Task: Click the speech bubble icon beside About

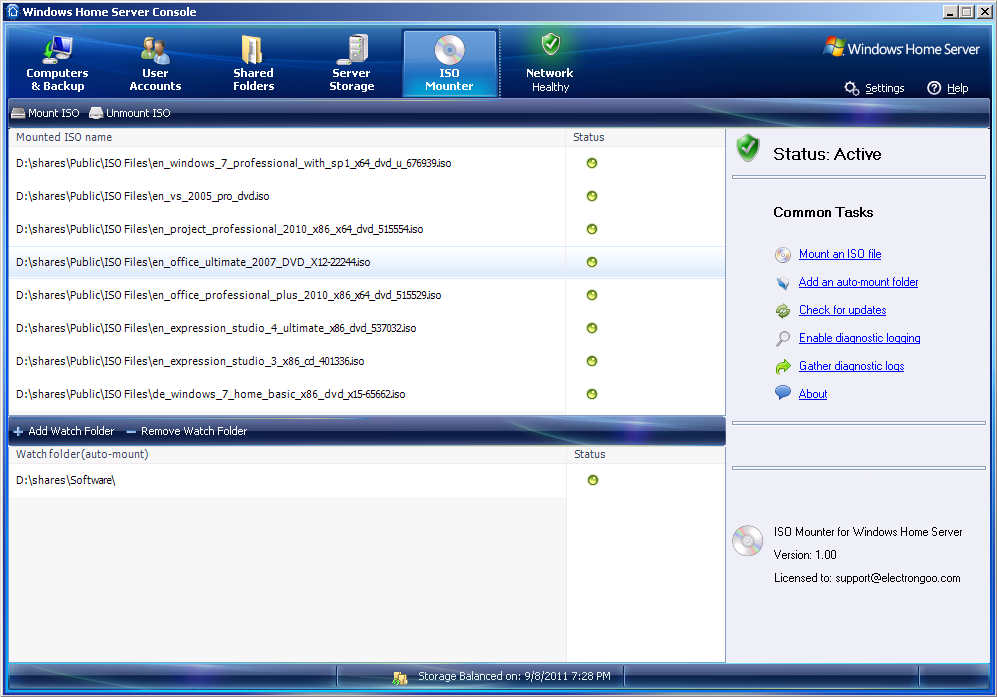Action: [x=783, y=393]
